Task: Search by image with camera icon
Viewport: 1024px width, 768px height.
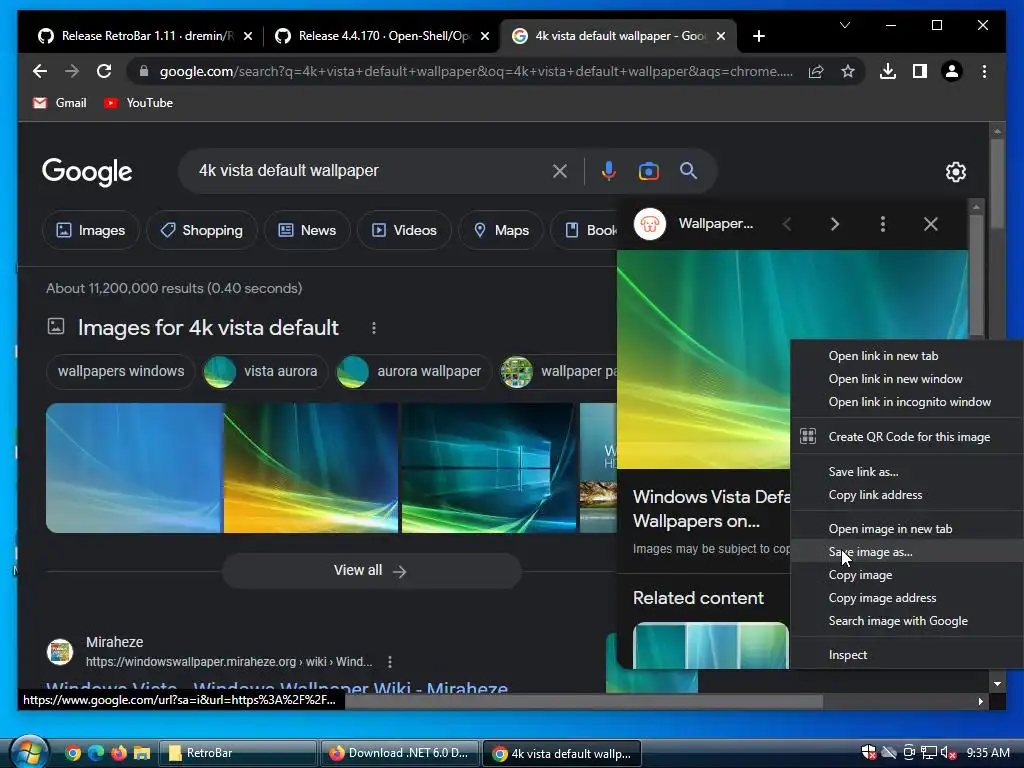Action: click(648, 171)
